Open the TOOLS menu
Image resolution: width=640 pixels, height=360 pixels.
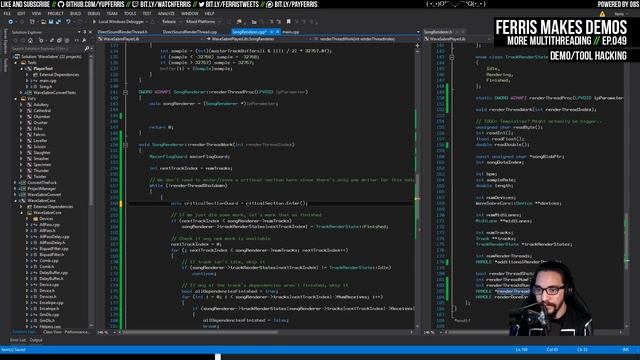tap(130, 13)
